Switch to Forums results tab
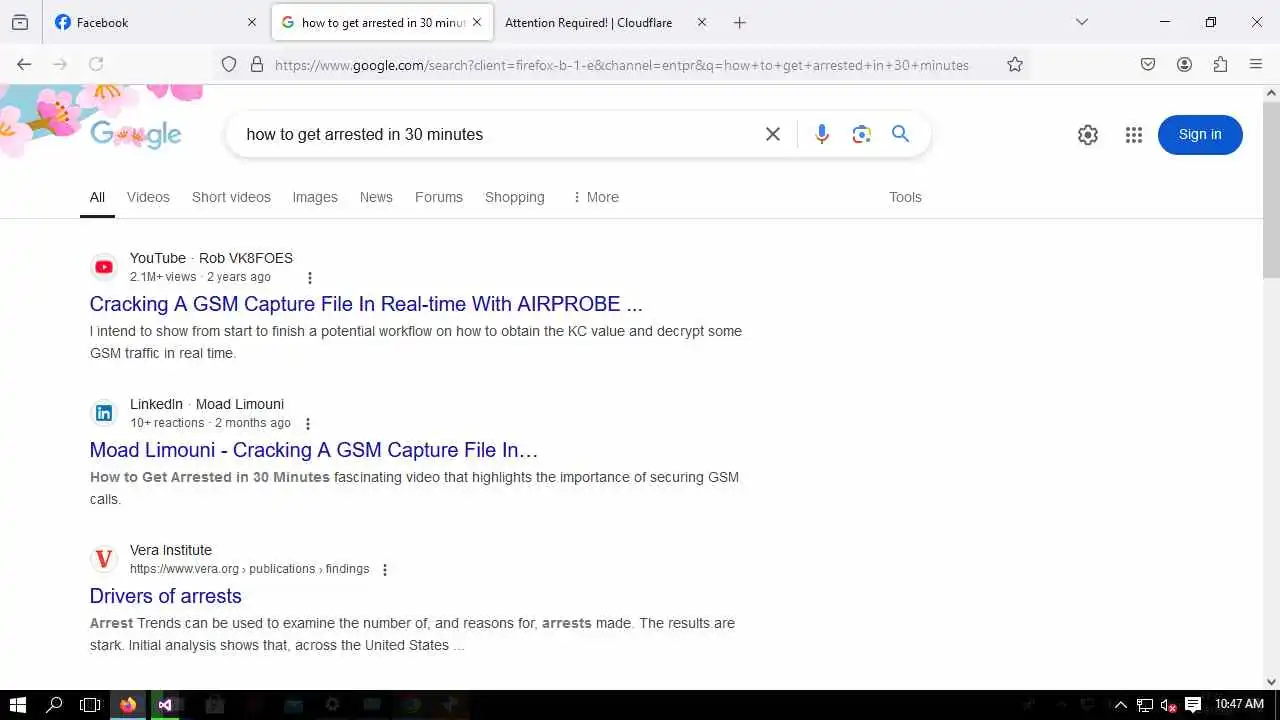This screenshot has height=720, width=1280. pyautogui.click(x=439, y=197)
